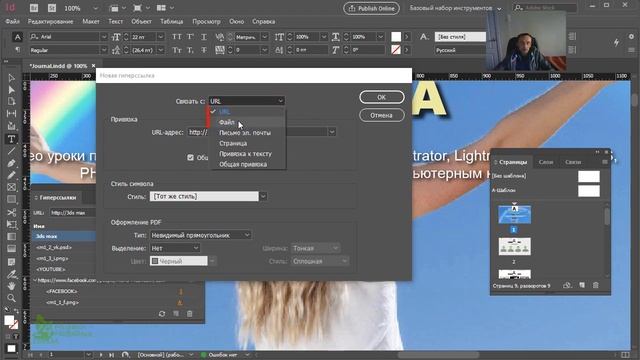Click the stroke none swatch in control bar
This screenshot has height=360, width=640.
tap(396, 50)
